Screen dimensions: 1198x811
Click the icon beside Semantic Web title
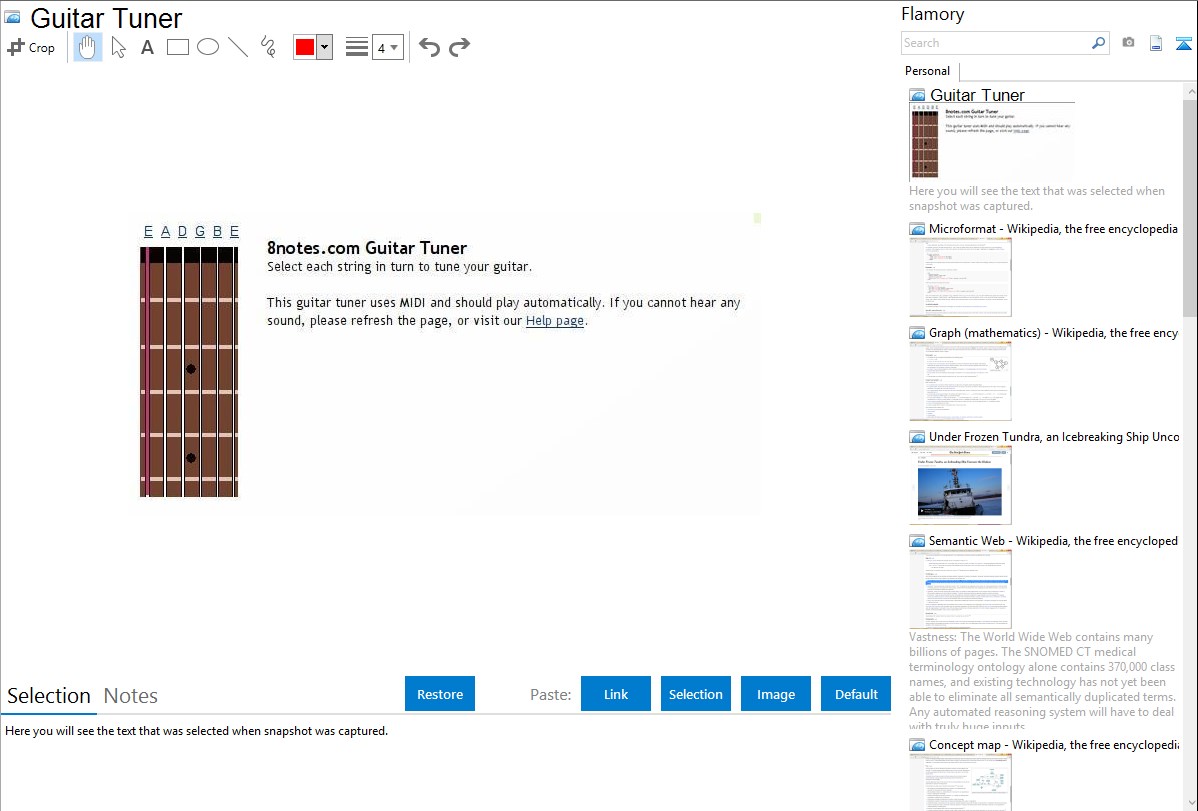coord(918,541)
